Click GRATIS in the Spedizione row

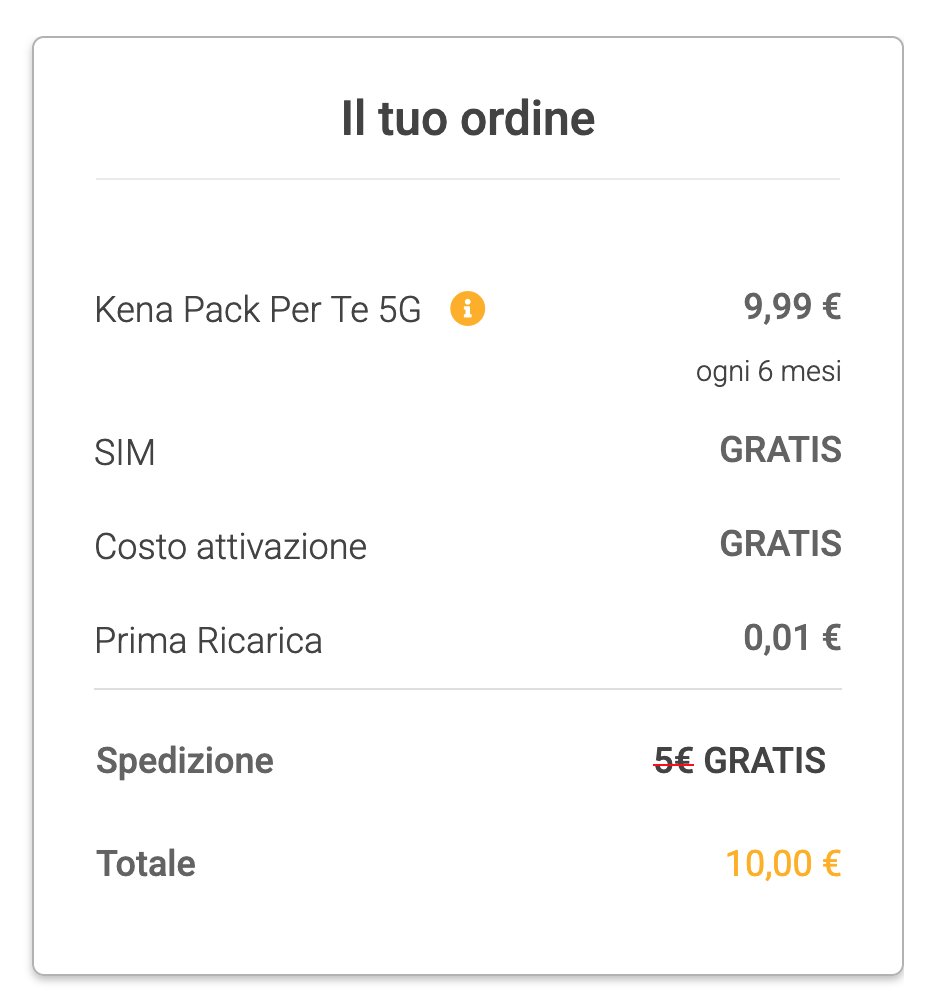pos(765,761)
